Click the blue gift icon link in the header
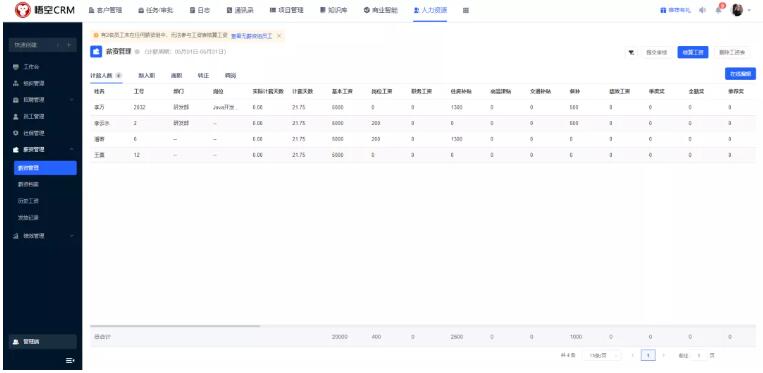763x373 pixels. (x=675, y=10)
